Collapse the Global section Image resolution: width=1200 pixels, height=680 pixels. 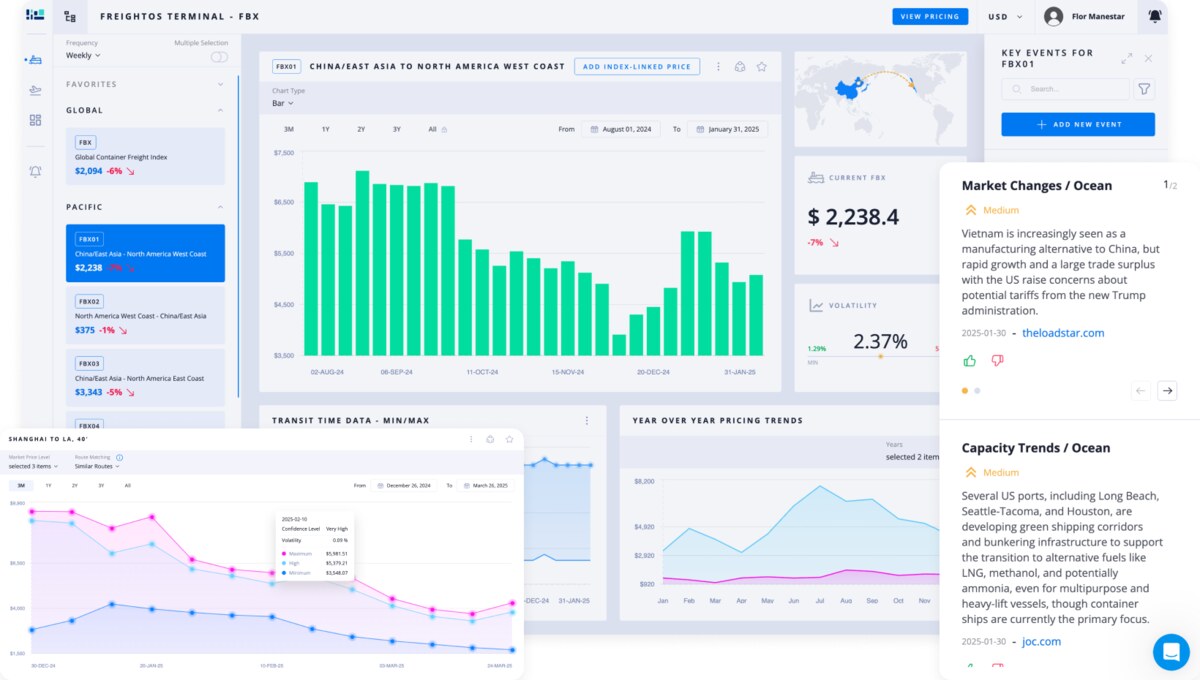click(x=220, y=110)
